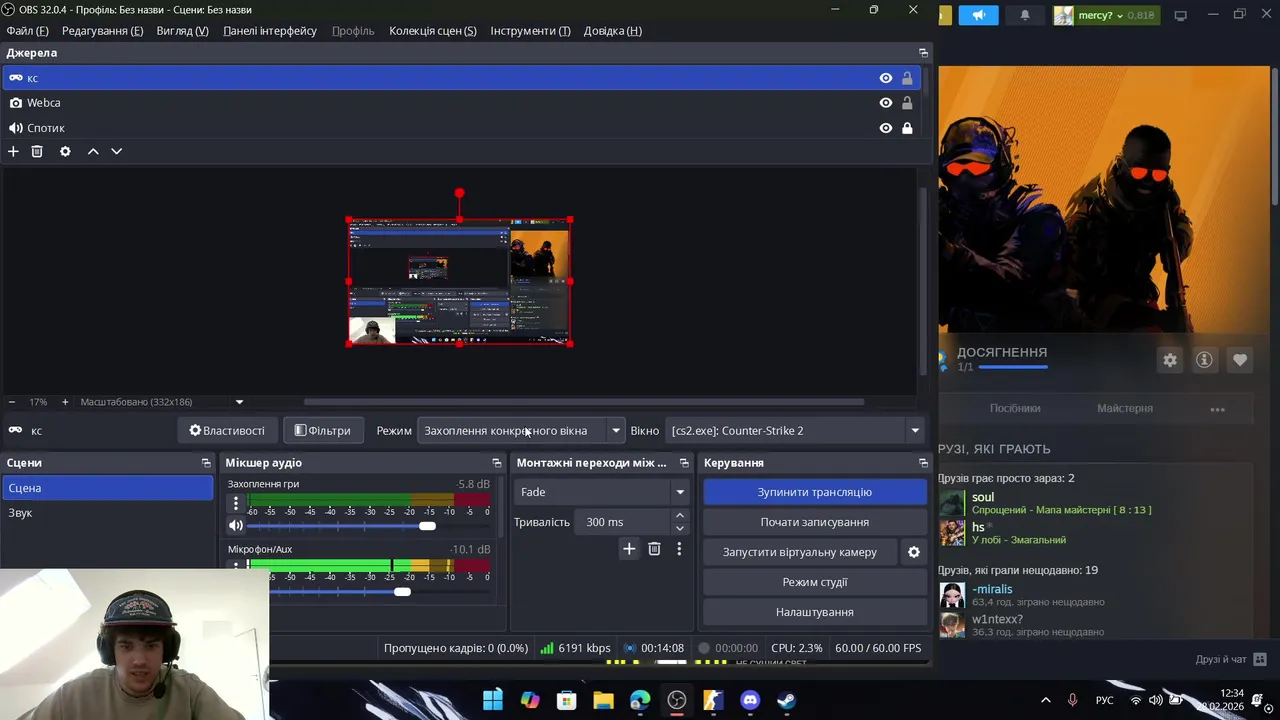
Task: Open mercy? Steam account dropdown
Action: point(1105,15)
